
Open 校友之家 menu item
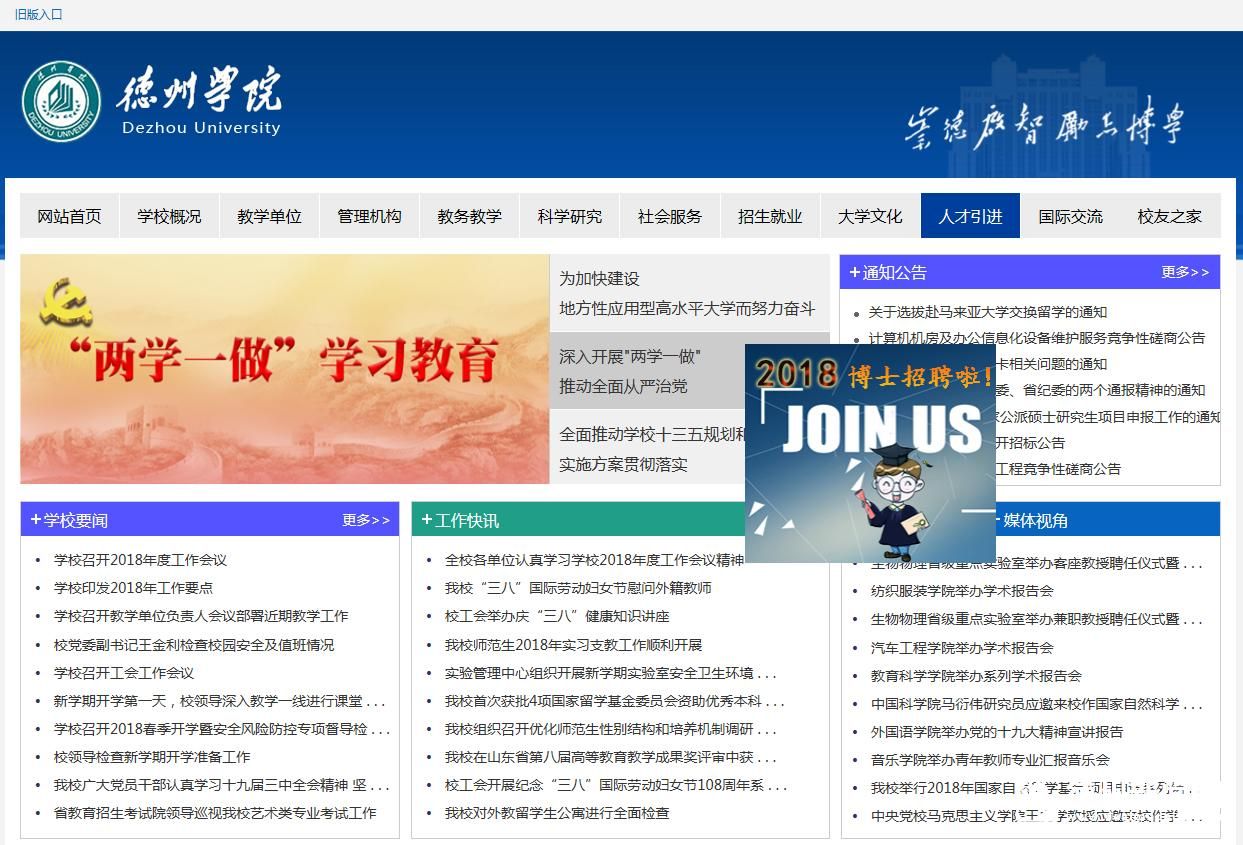[x=1170, y=216]
